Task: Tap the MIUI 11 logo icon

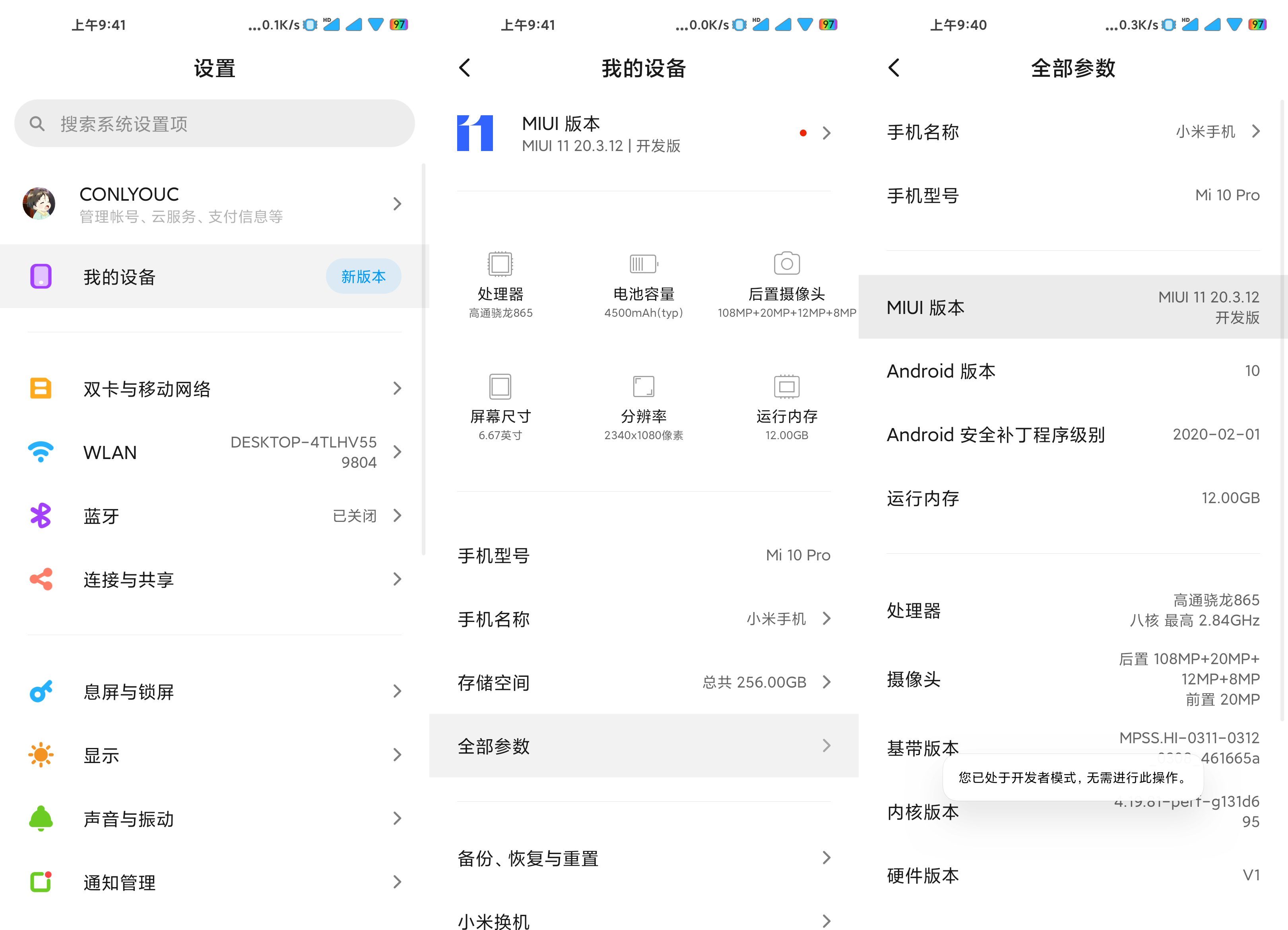Action: 475,133
